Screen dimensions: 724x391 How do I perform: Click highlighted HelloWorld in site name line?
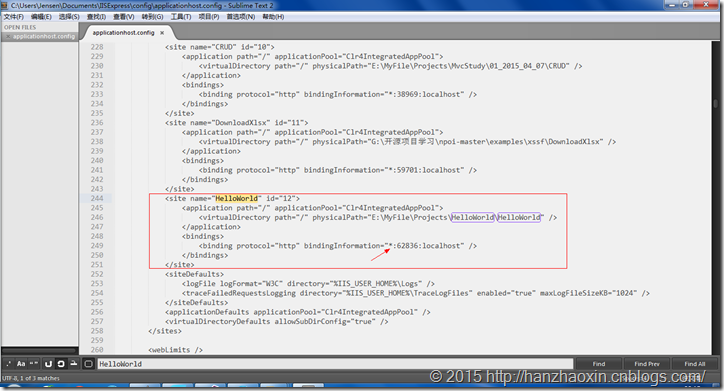[x=236, y=199]
